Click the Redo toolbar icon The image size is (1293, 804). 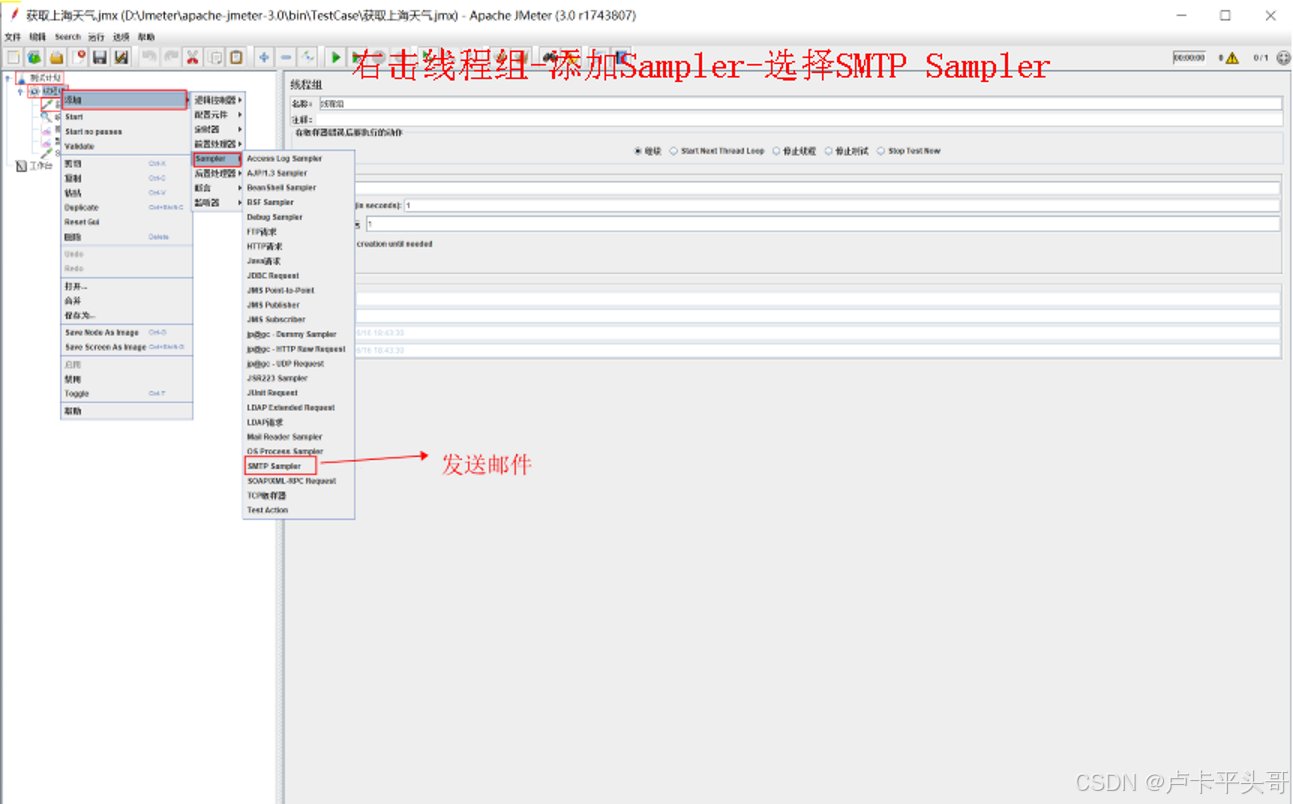pyautogui.click(x=170, y=58)
